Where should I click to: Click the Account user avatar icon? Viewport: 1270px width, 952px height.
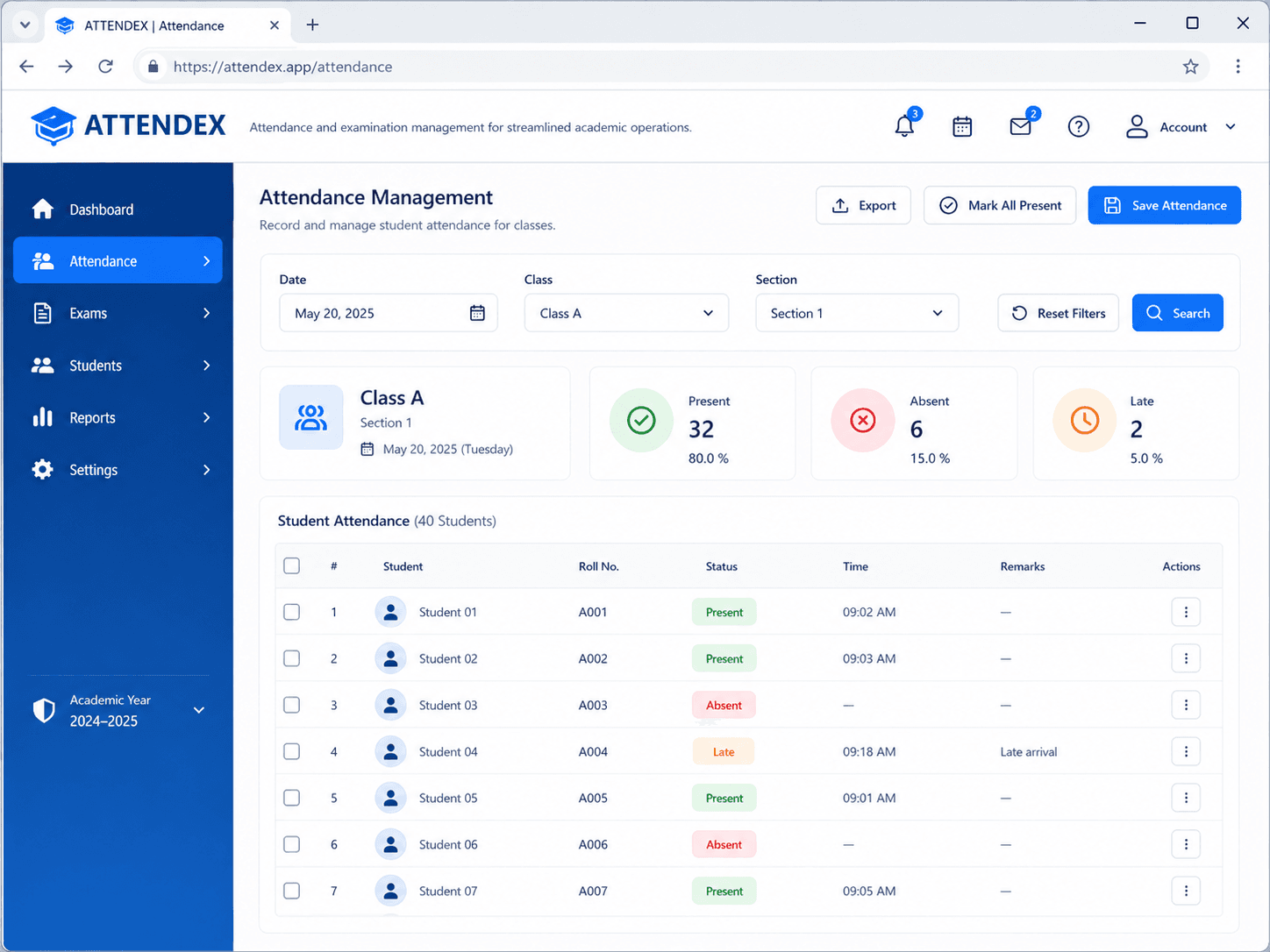(x=1137, y=127)
